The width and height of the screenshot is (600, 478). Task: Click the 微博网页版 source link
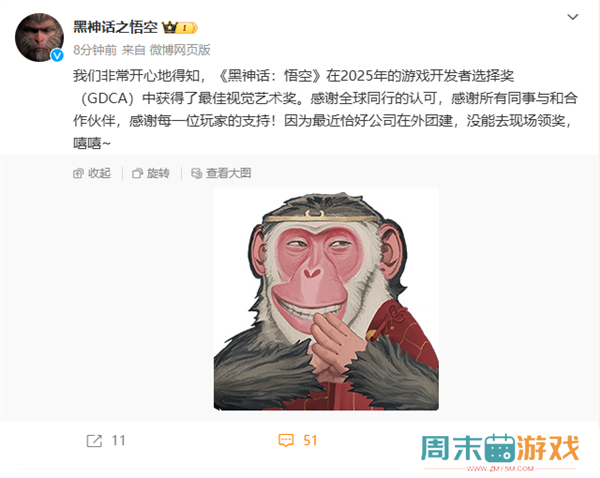pyautogui.click(x=180, y=50)
